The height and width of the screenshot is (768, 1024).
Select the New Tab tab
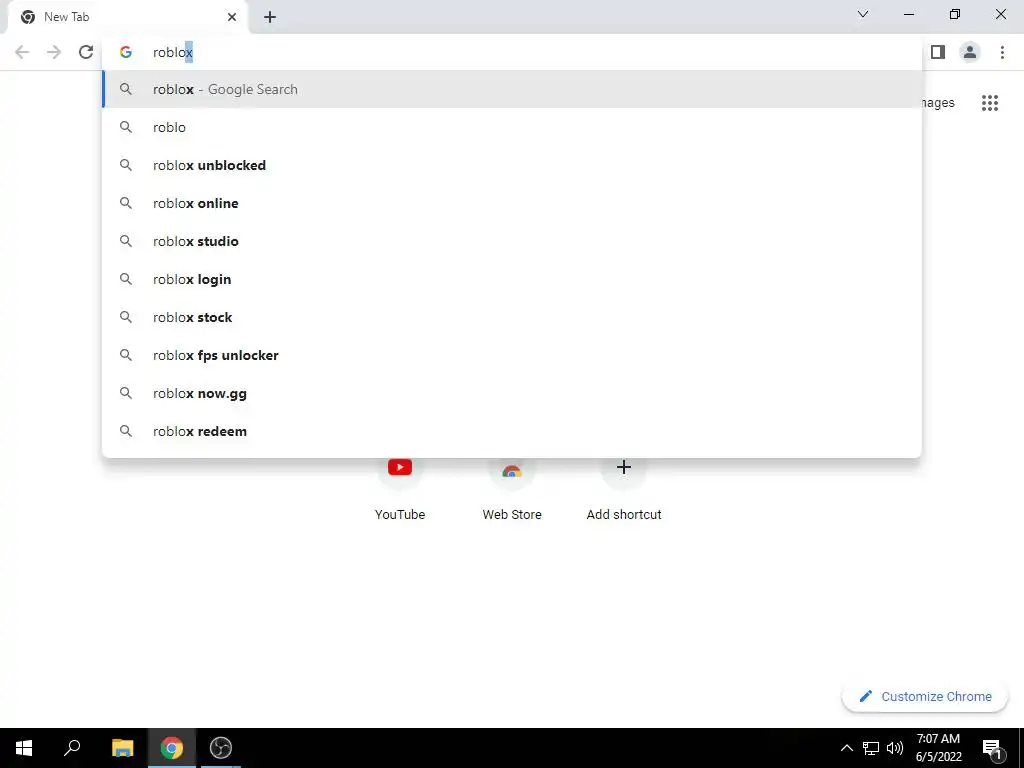click(x=128, y=17)
